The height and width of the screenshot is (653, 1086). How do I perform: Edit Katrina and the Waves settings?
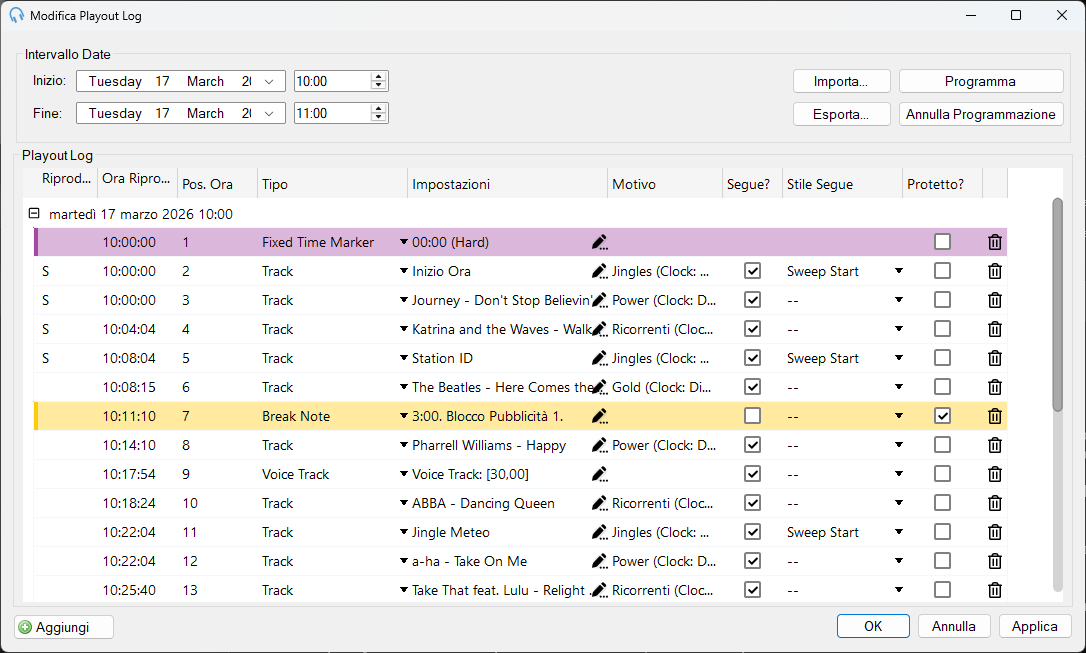tap(600, 330)
